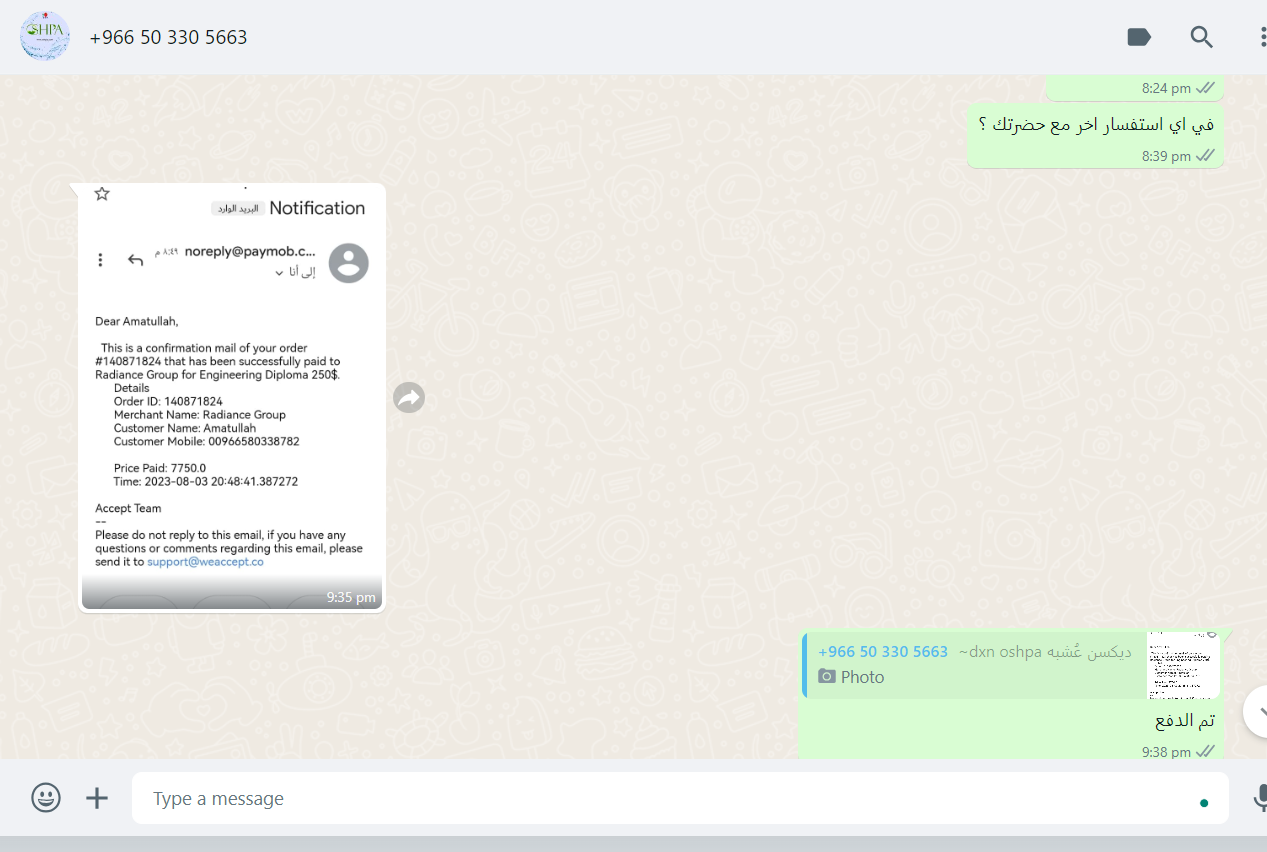Click the double check marks beside 9:38 pm
Viewport: 1267px width, 852px height.
1205,751
